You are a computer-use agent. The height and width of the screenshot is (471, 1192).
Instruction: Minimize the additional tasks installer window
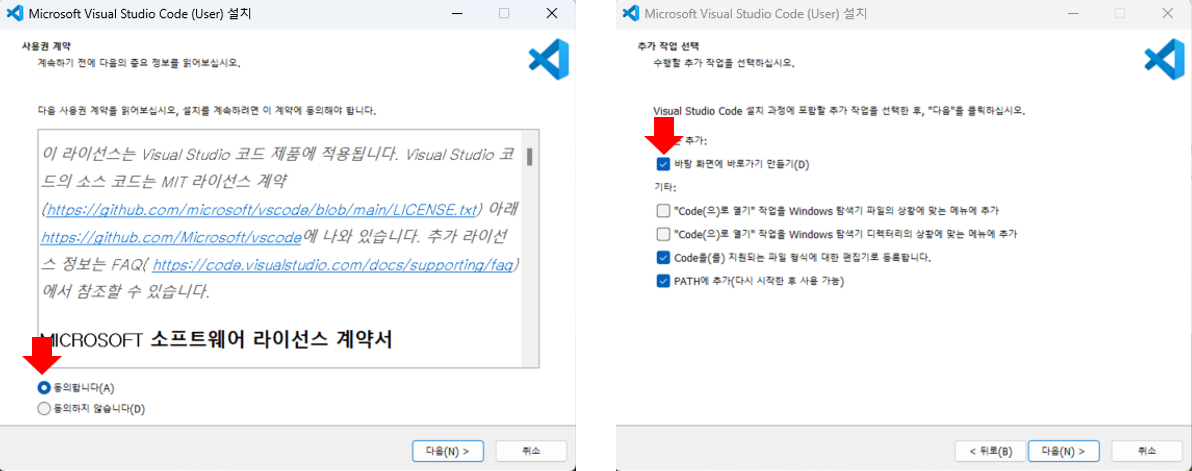1072,14
